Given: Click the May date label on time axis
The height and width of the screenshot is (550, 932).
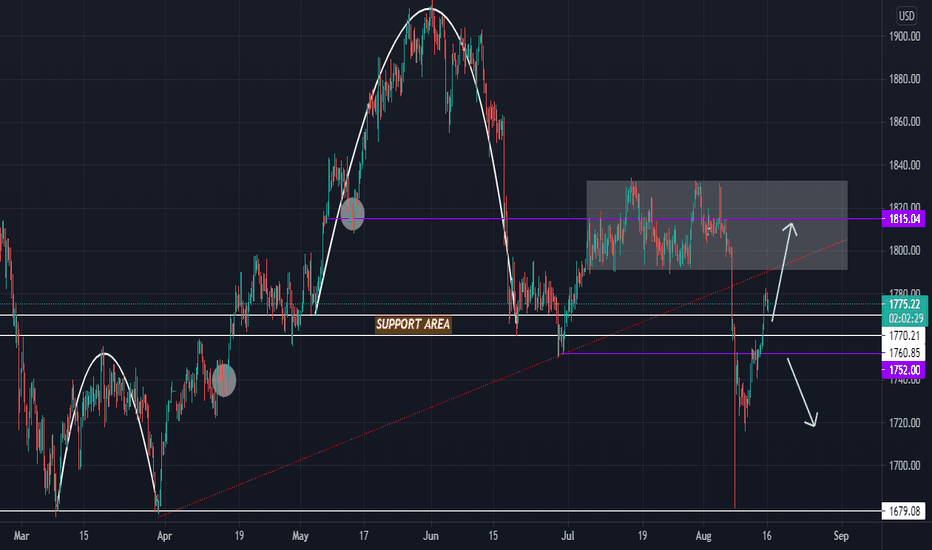Looking at the screenshot, I should tap(300, 536).
